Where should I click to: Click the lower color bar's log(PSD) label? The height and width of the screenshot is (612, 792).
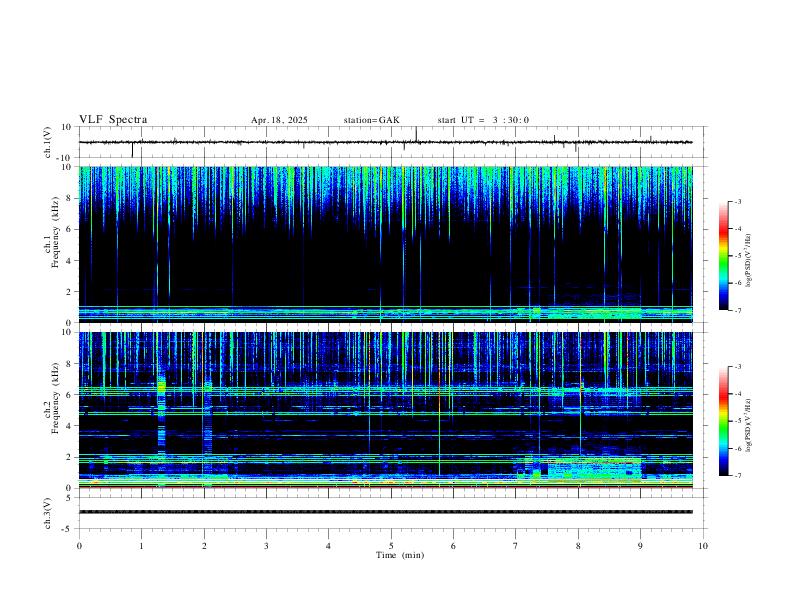[749, 425]
